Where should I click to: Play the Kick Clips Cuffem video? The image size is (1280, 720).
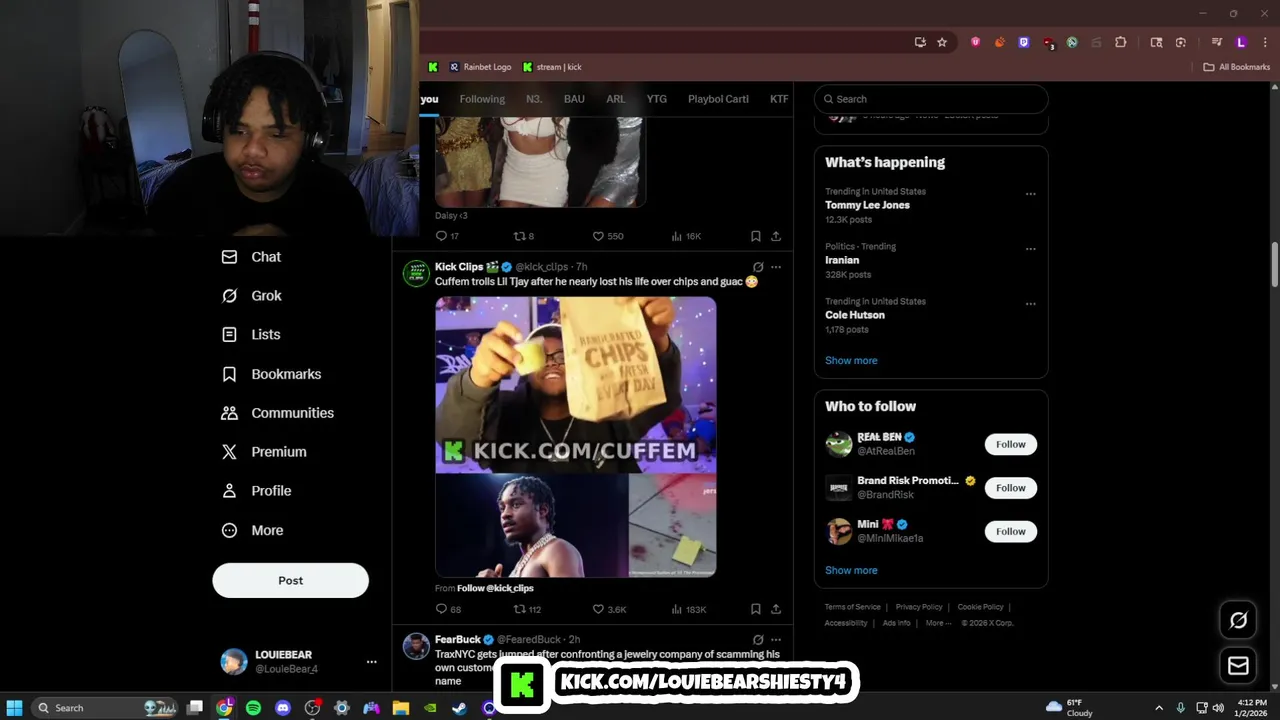point(575,437)
